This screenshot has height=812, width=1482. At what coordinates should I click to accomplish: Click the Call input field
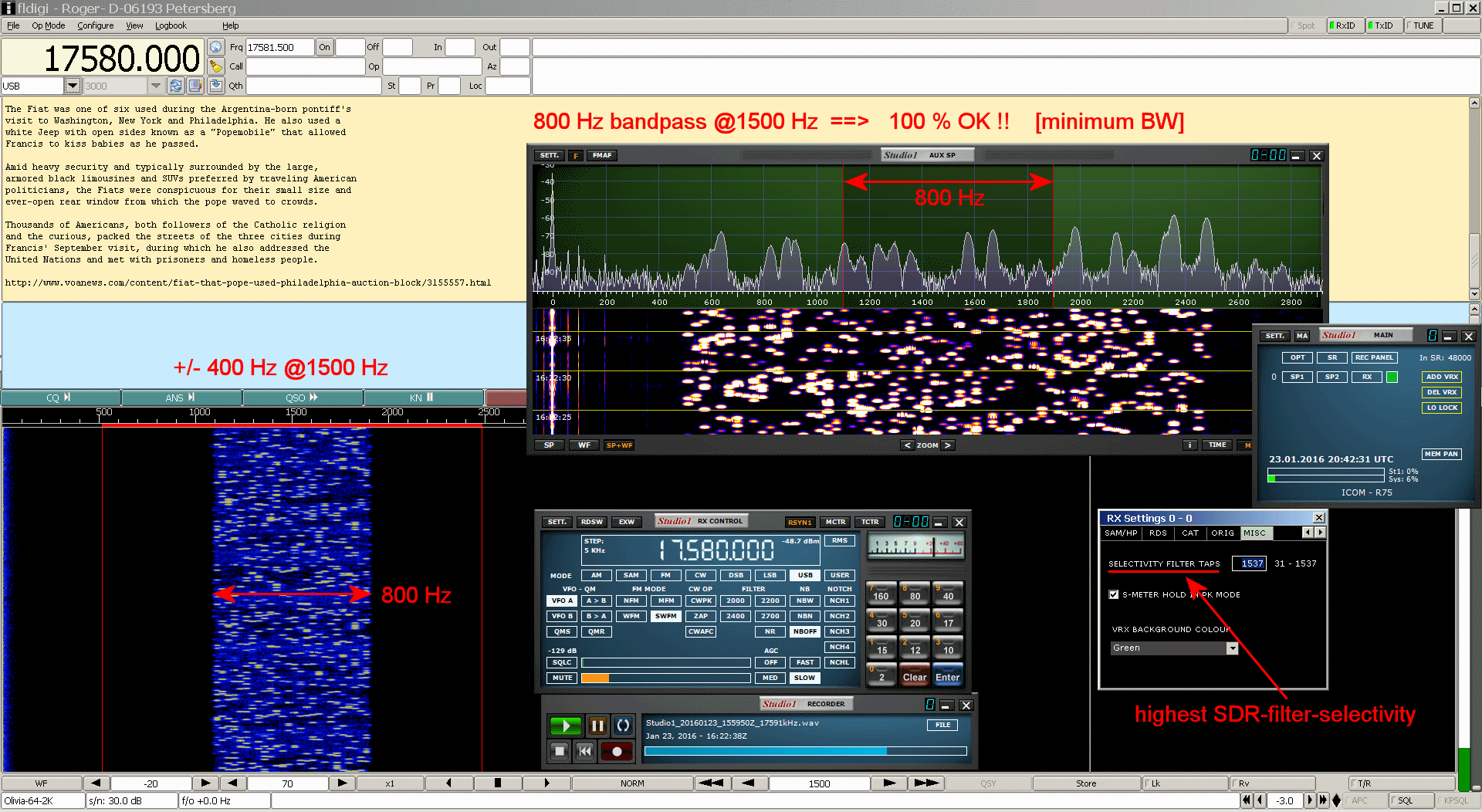305,66
